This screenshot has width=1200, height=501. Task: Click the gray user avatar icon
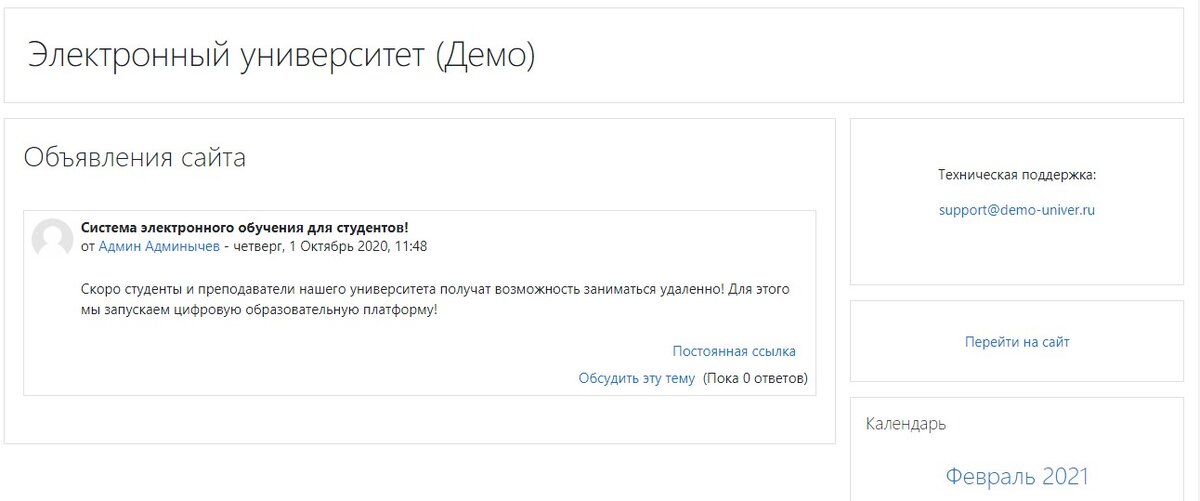(x=52, y=239)
